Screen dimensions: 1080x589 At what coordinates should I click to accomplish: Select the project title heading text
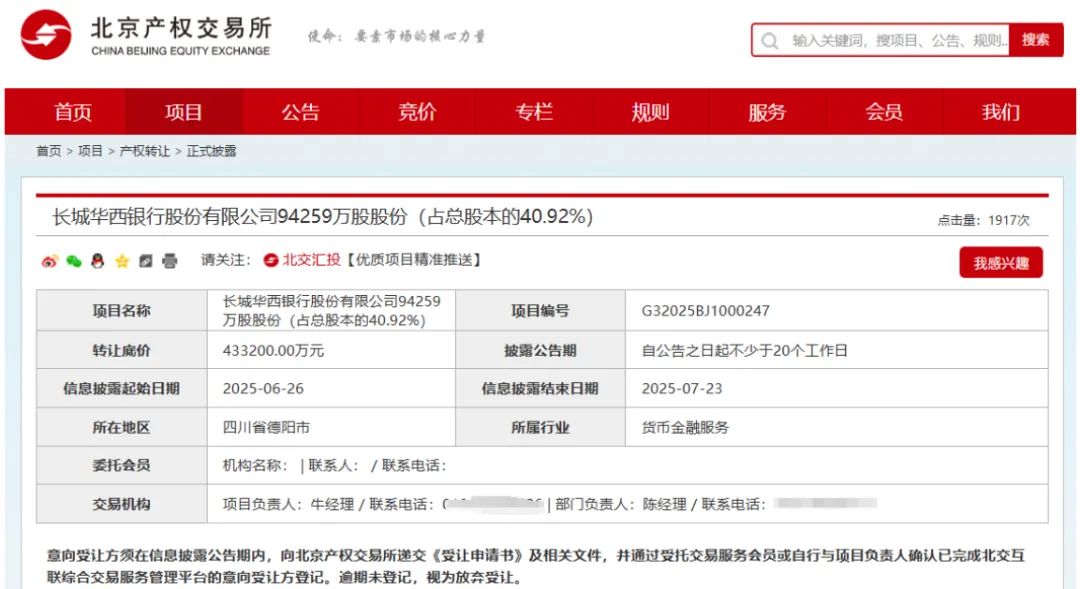click(322, 217)
